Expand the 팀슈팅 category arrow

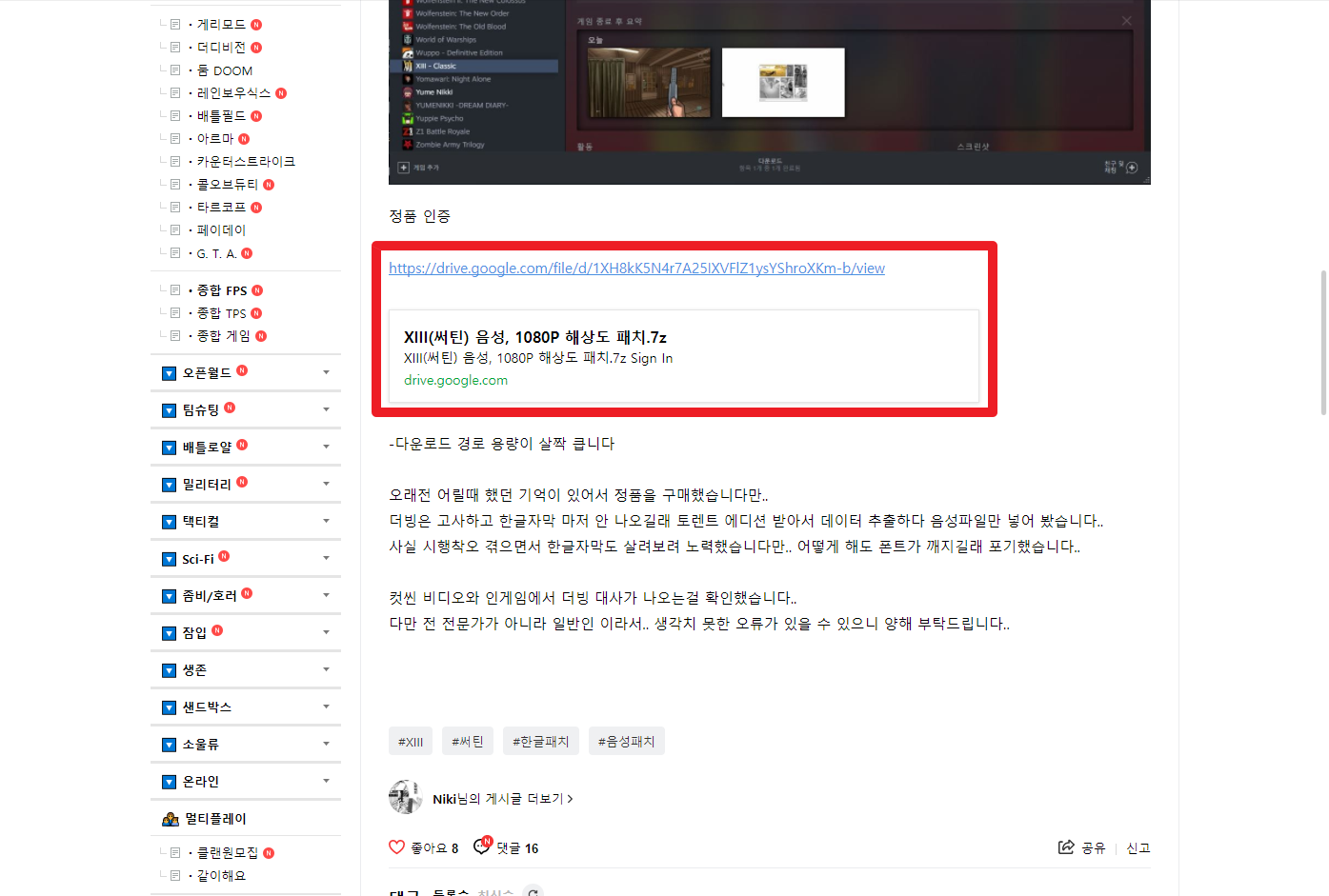326,409
